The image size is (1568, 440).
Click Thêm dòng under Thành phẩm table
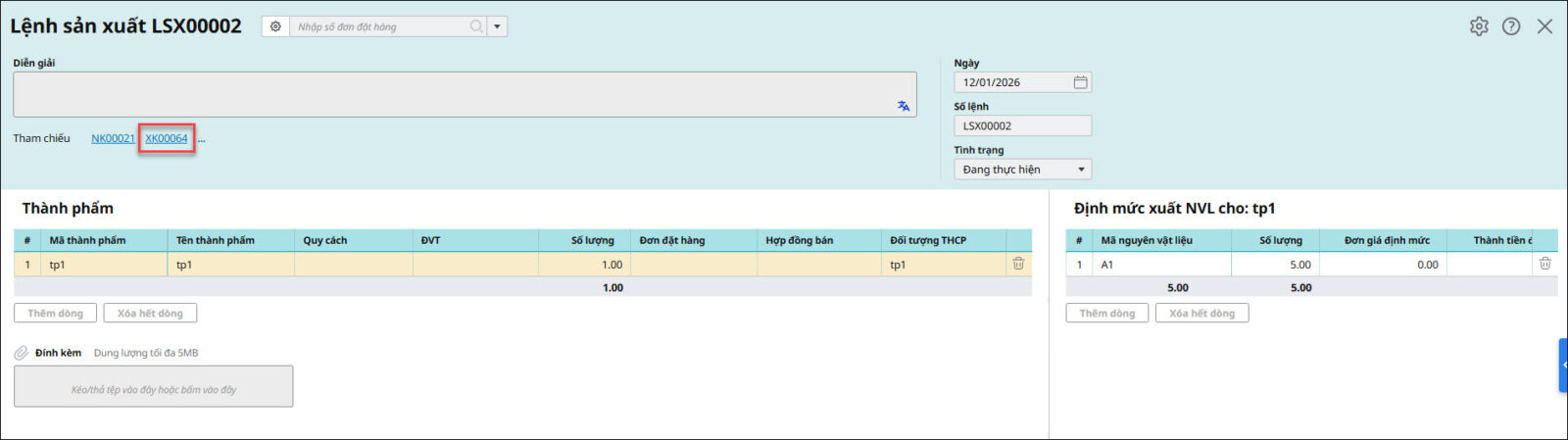[56, 314]
